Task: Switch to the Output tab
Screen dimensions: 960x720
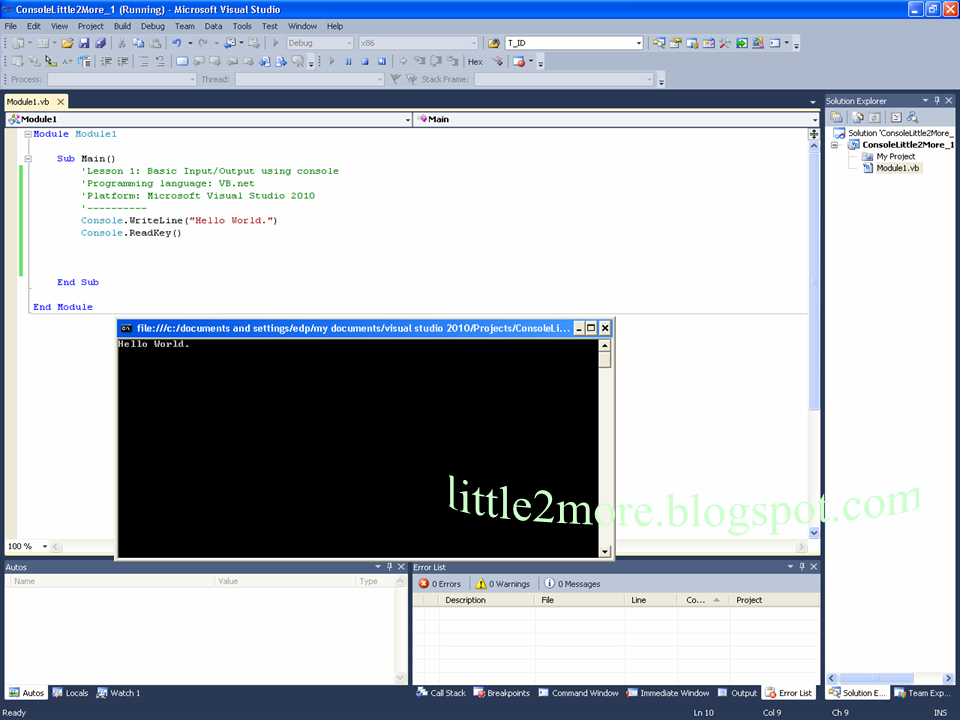Action: coord(738,693)
